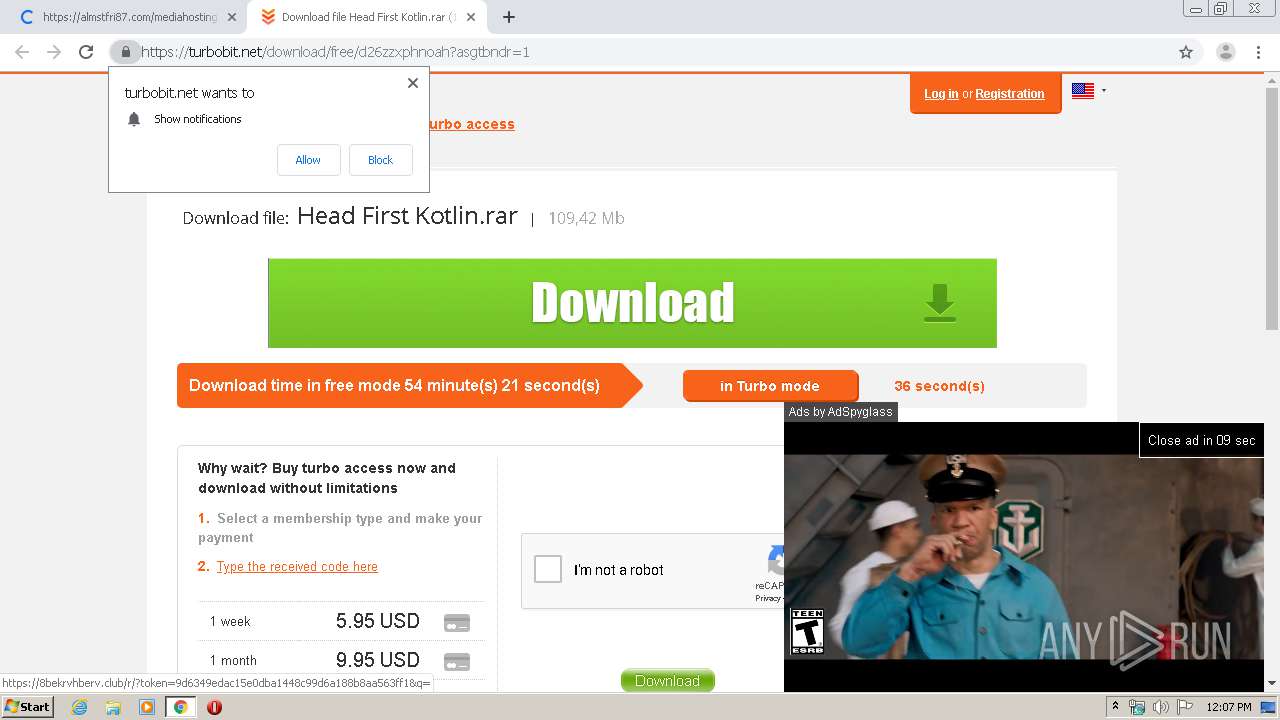Click the reCAPTCHA Privacy link
The width and height of the screenshot is (1280, 720).
point(769,598)
